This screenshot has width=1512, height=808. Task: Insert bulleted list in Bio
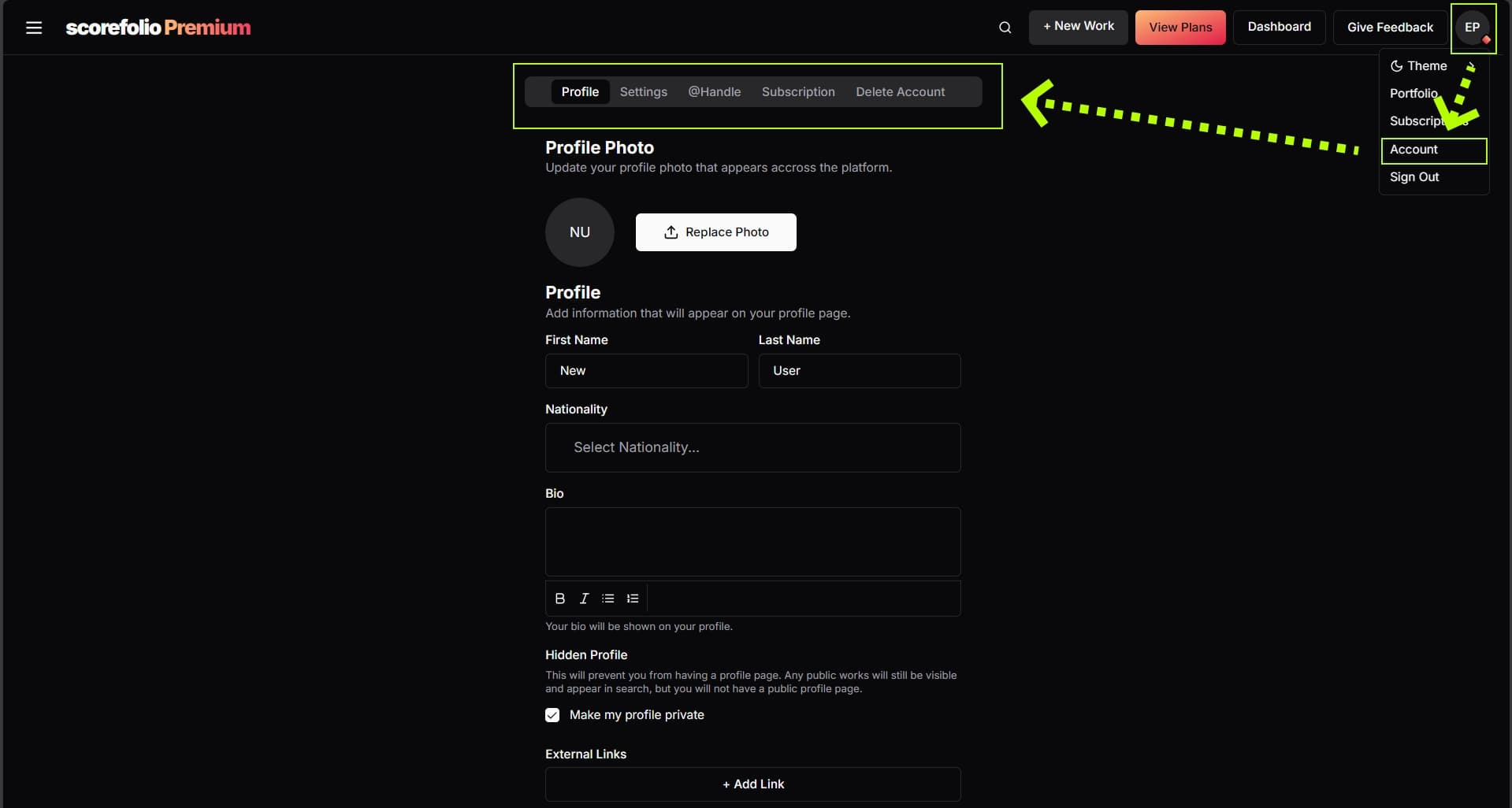pyautogui.click(x=607, y=599)
